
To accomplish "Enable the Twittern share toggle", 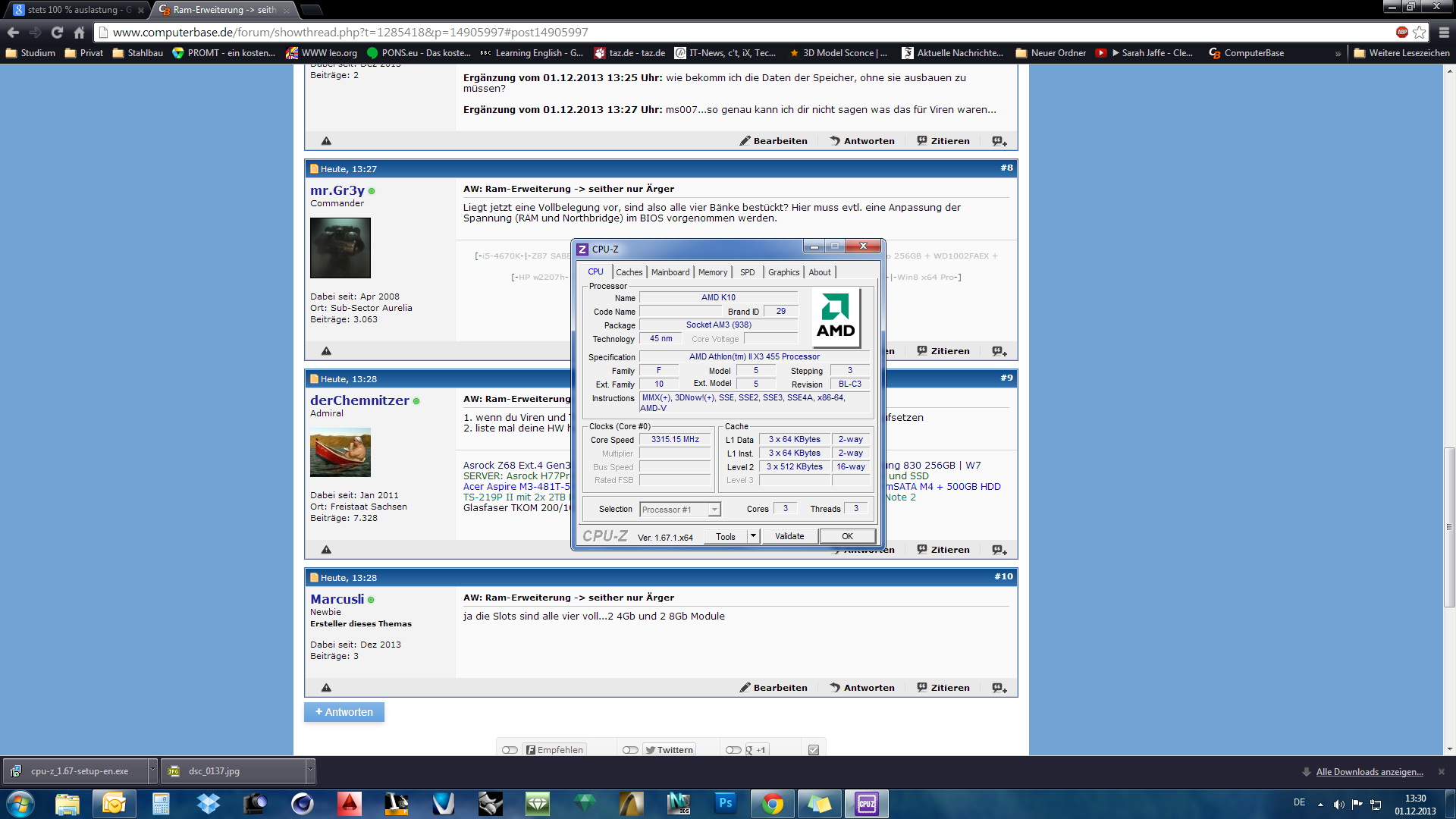I will (630, 750).
